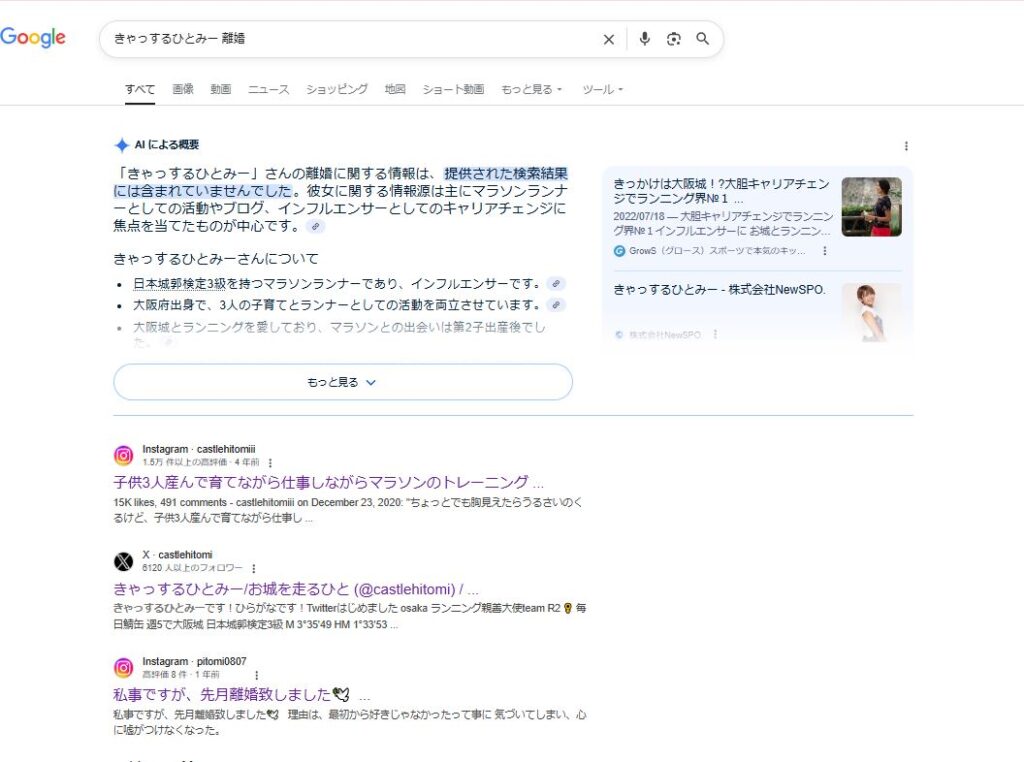Click the GrowS article photo thumbnail
Viewport: 1024px width, 762px height.
click(872, 206)
